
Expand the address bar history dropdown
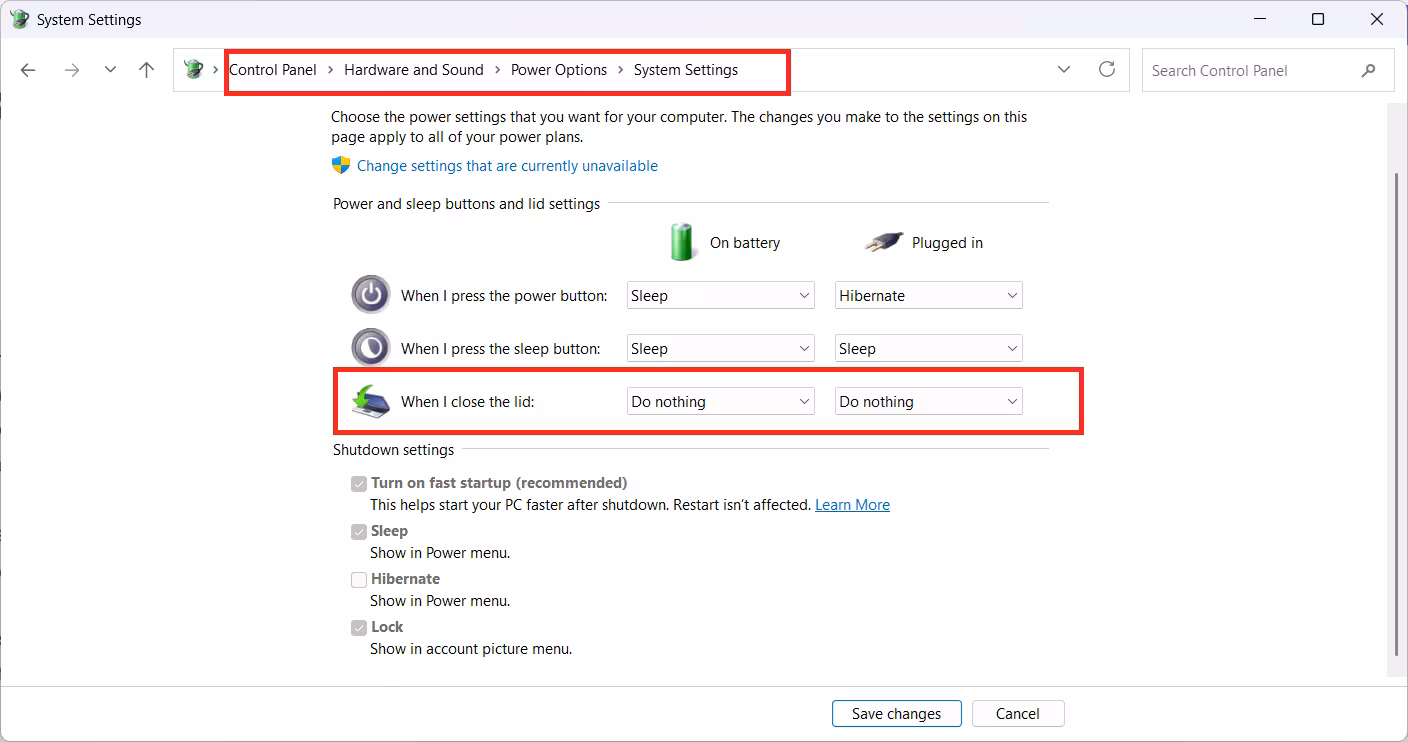(x=1063, y=70)
